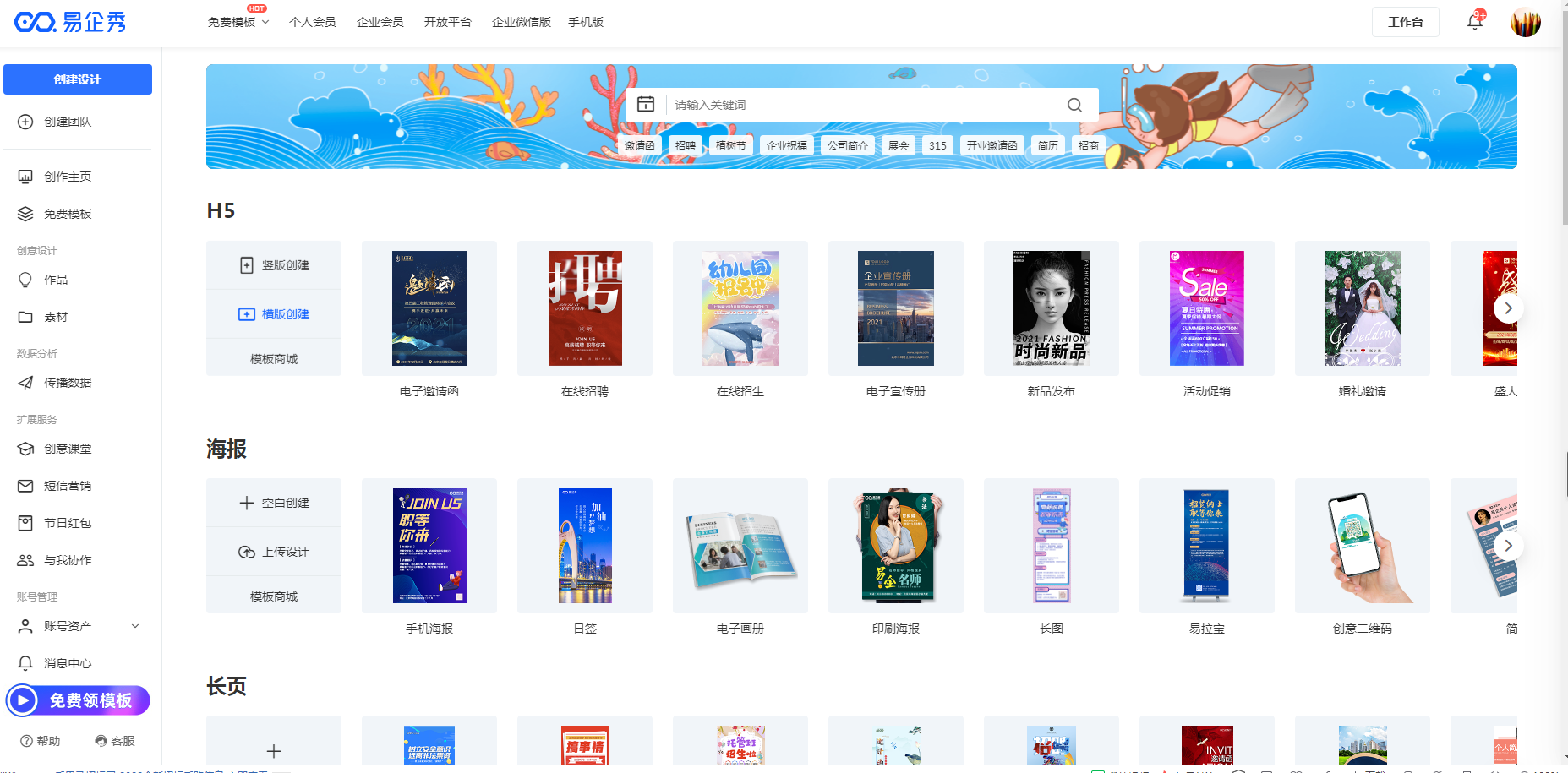
Task: Show next H5 templates with arrow
Action: [x=1509, y=308]
